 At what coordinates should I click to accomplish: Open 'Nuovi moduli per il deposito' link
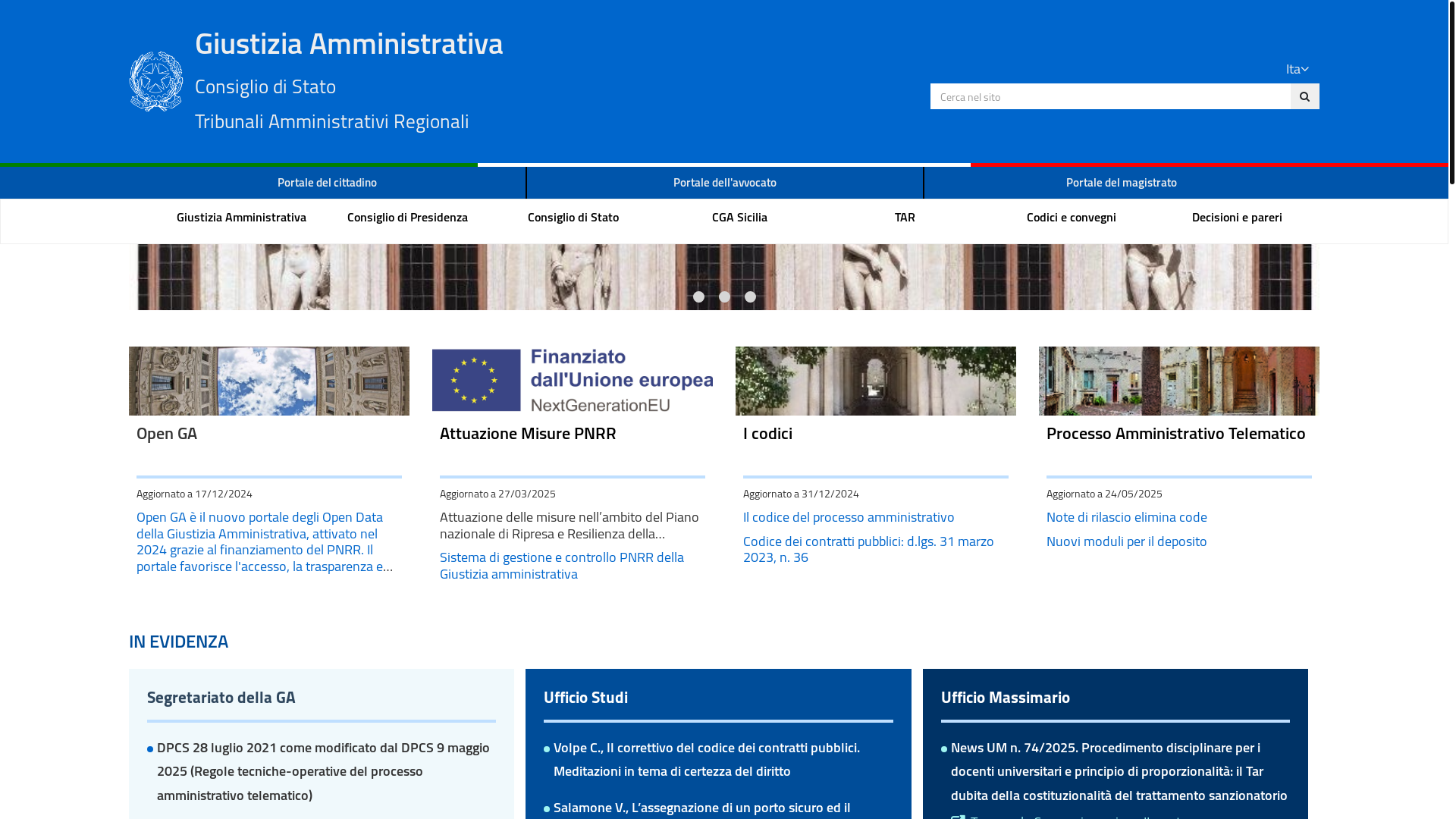[x=1126, y=541]
